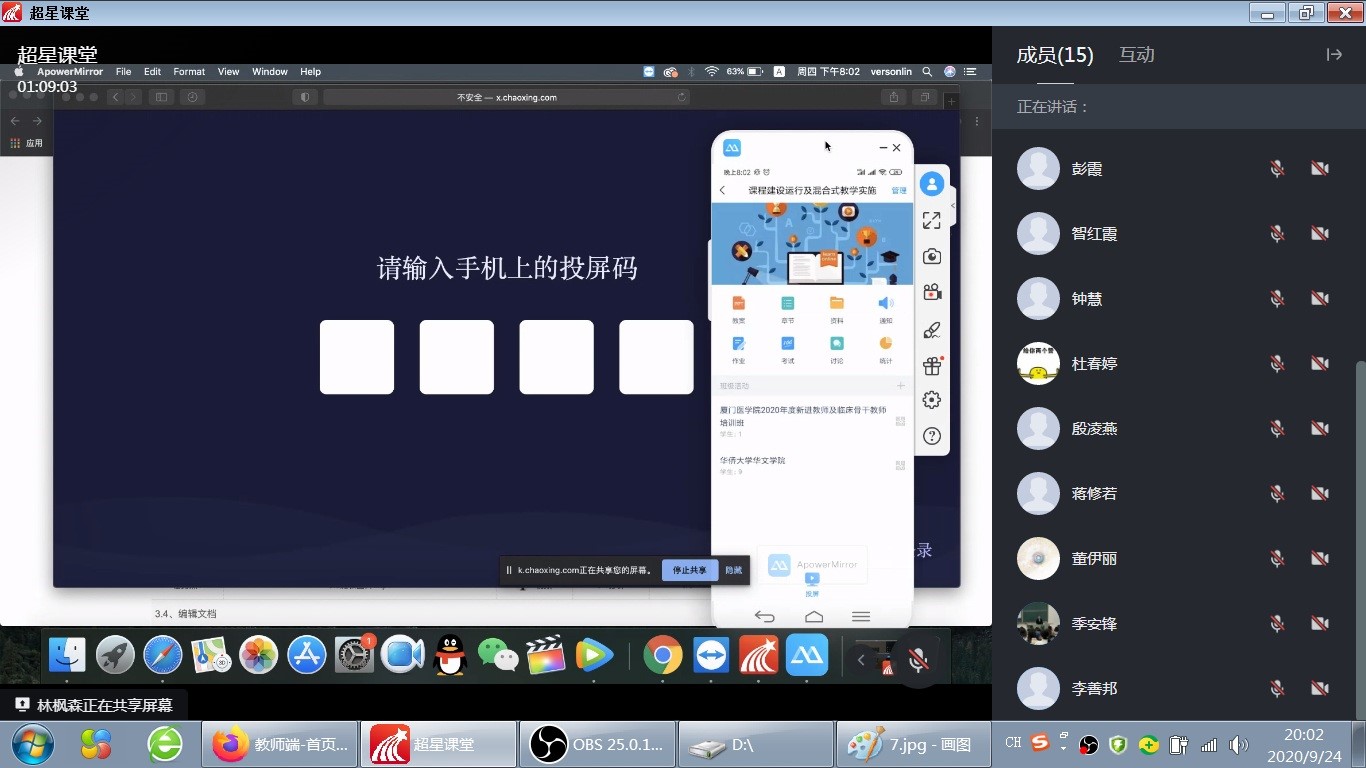1366x768 pixels.
Task: Tap the 统计 pie chart icon on the phone
Action: point(886,344)
